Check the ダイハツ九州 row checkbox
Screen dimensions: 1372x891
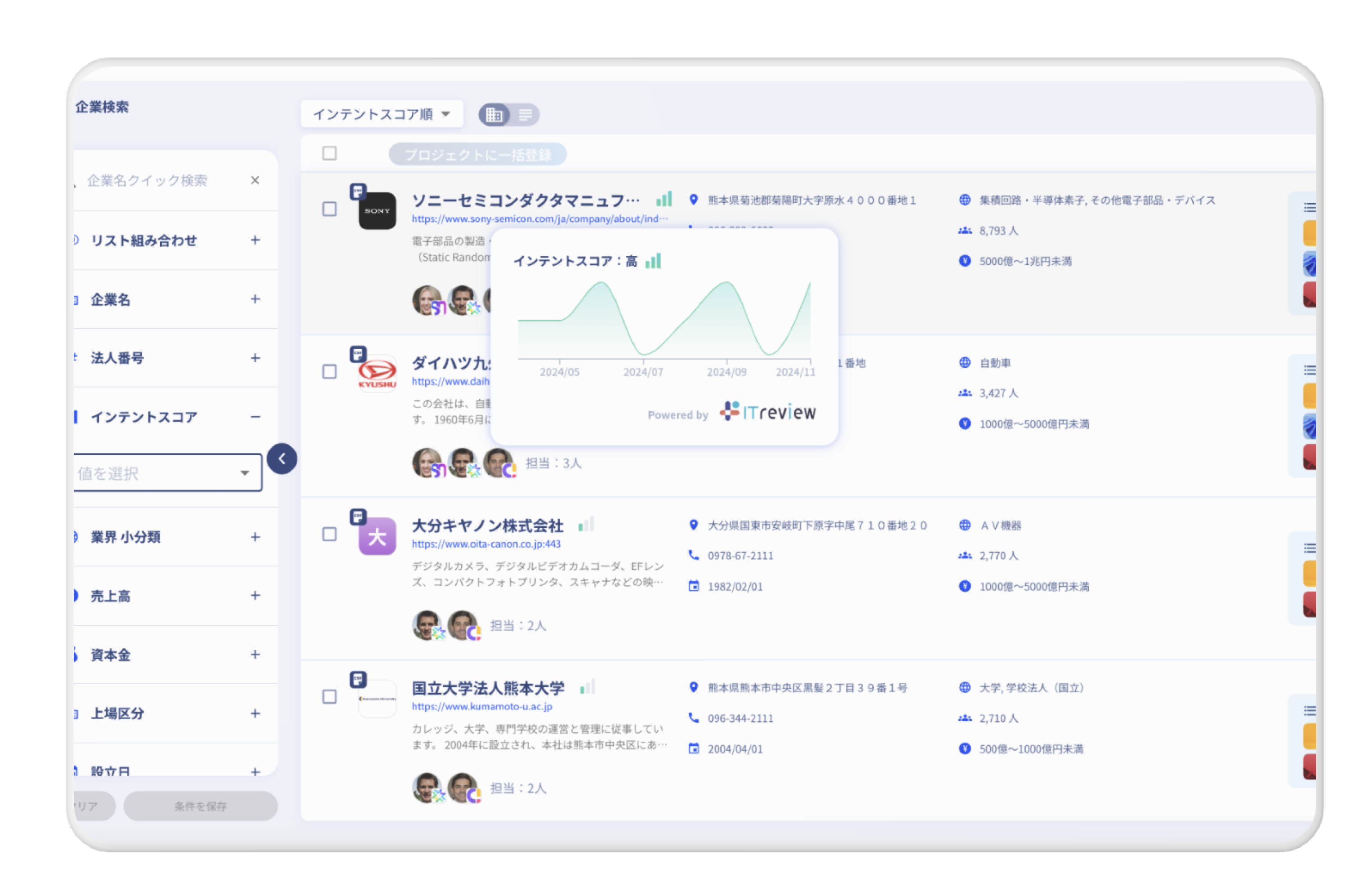click(x=329, y=372)
